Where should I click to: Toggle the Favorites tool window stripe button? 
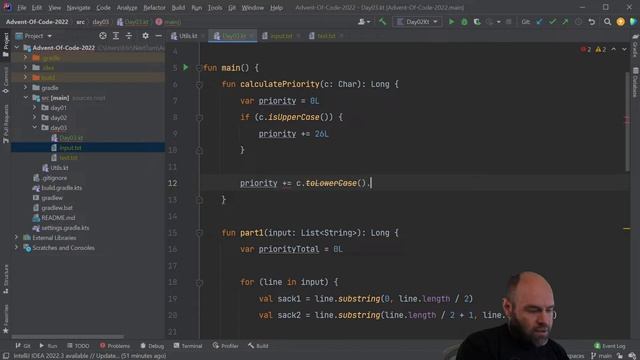click(x=5, y=319)
